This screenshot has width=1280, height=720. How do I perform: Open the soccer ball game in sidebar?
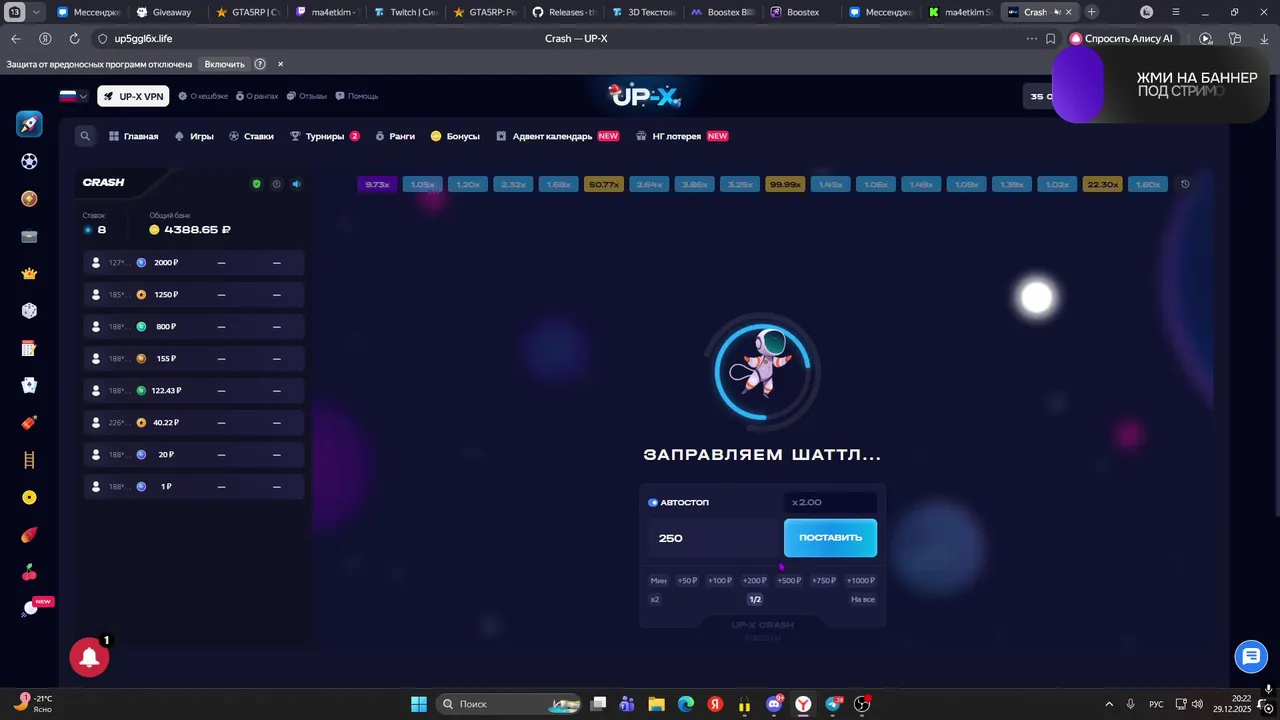pyautogui.click(x=29, y=161)
